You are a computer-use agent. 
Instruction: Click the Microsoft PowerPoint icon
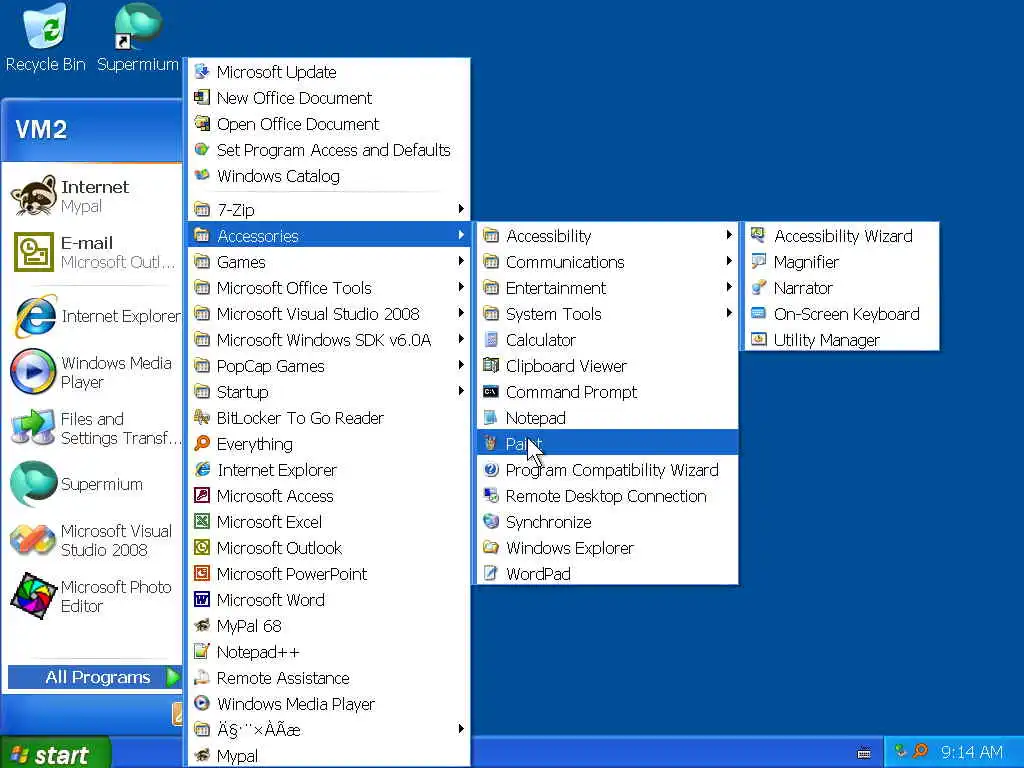(x=202, y=573)
